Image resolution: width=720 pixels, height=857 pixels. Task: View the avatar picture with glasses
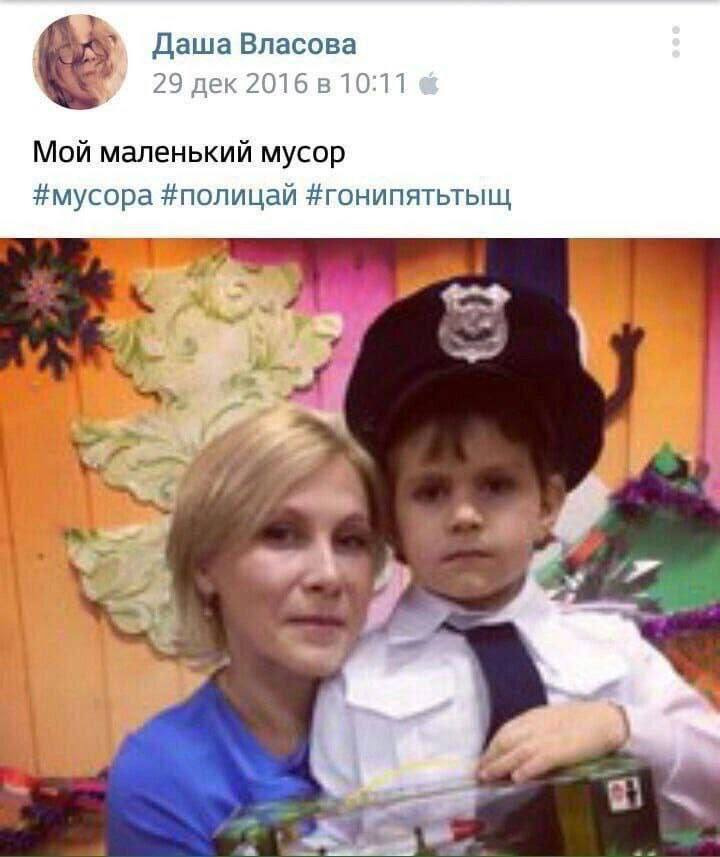coord(80,62)
